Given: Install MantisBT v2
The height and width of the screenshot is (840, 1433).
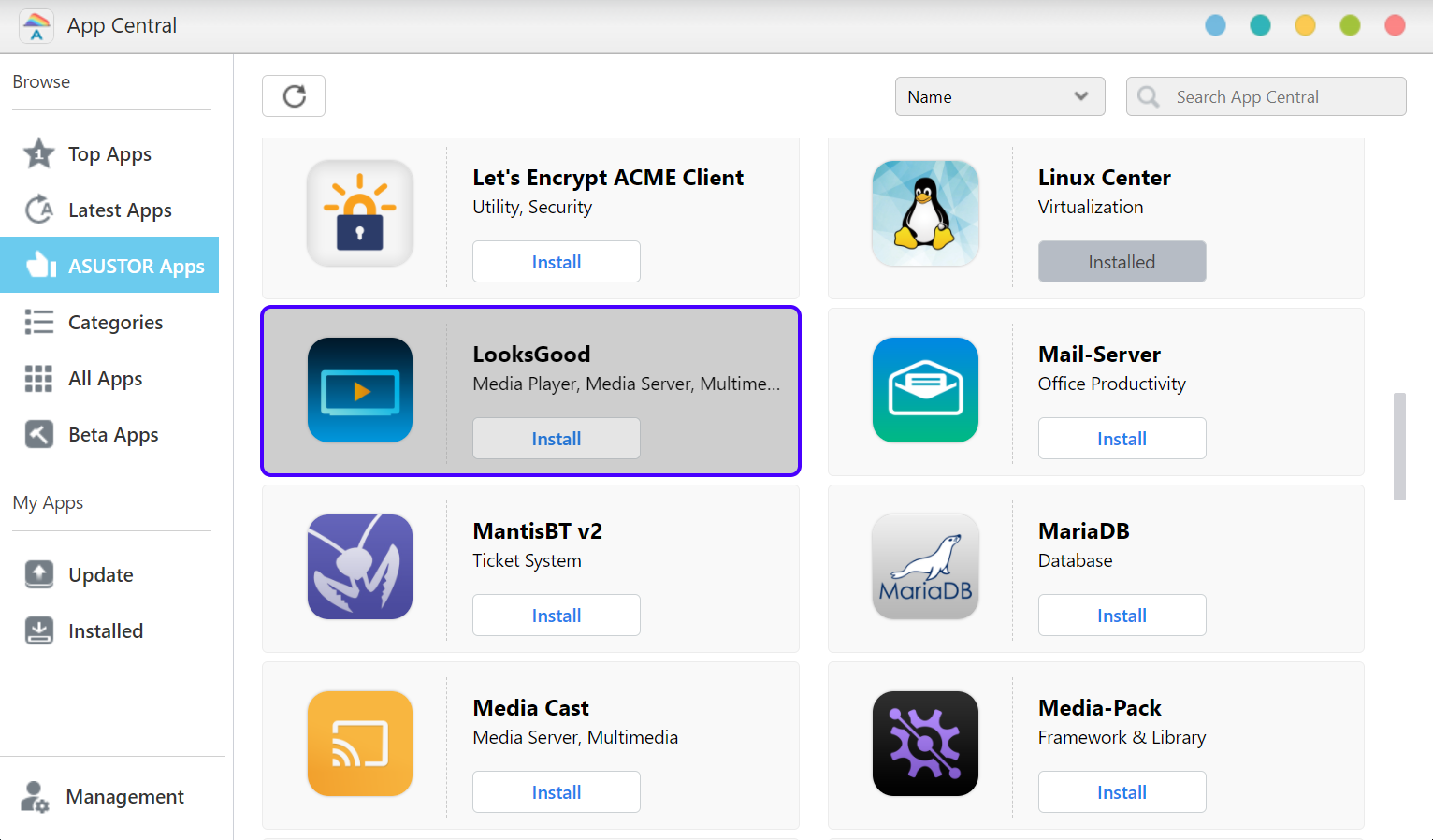Looking at the screenshot, I should (x=557, y=616).
